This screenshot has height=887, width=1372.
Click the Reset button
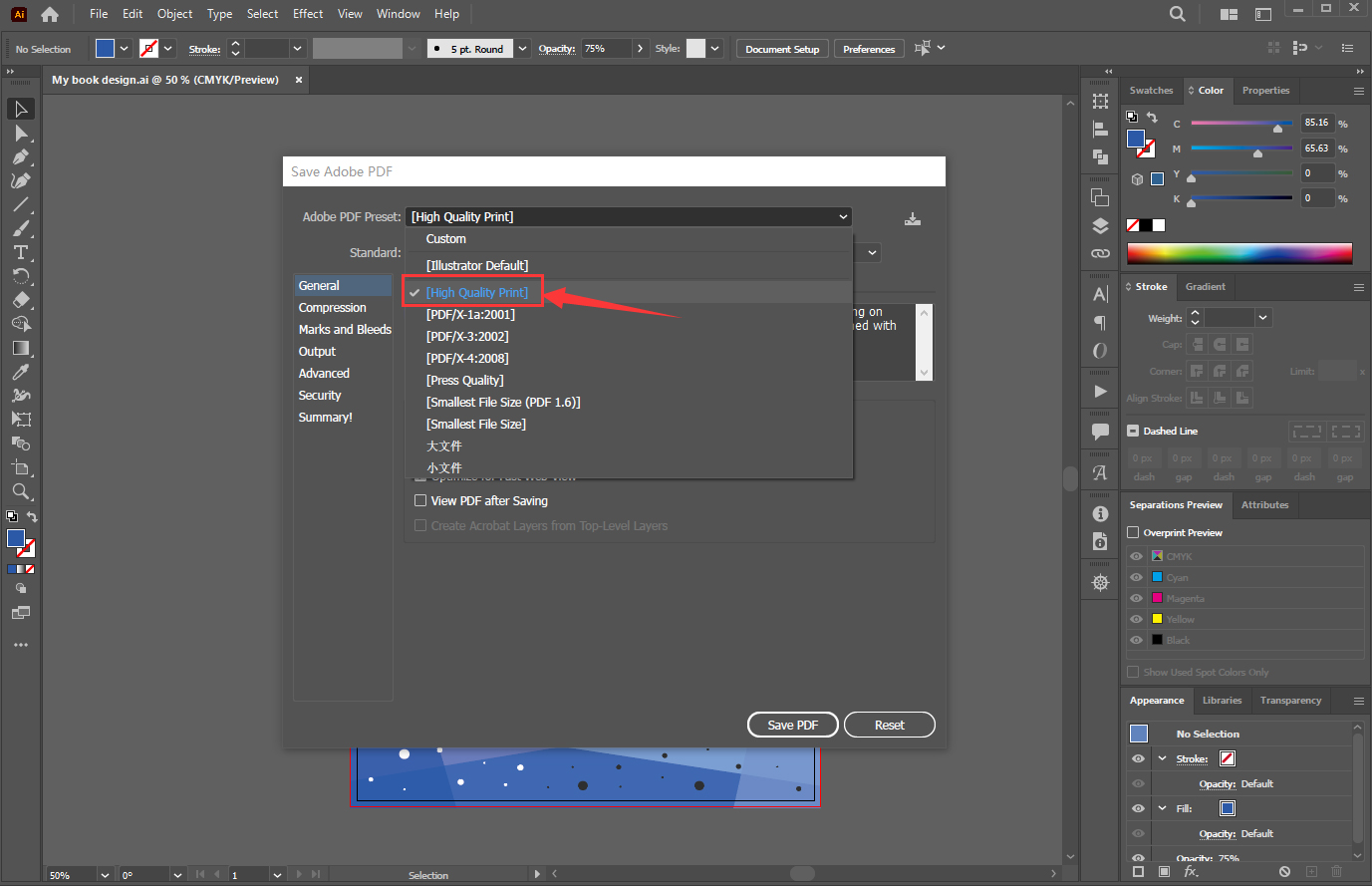(890, 725)
